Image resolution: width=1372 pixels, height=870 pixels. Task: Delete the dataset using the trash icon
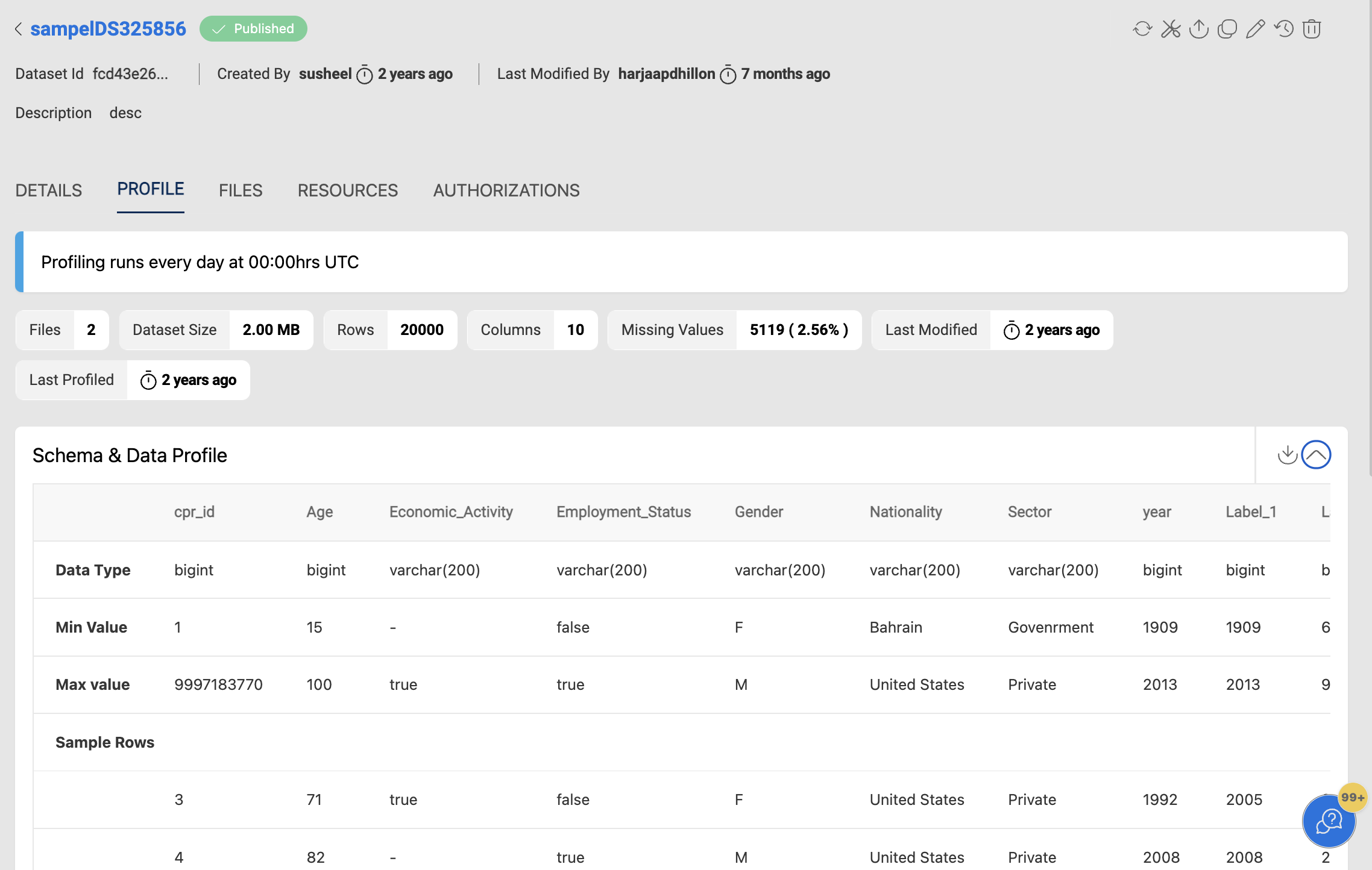click(x=1312, y=28)
